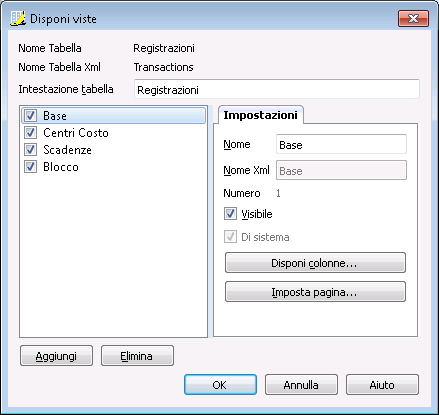This screenshot has width=439, height=415.
Task: Uncheck the Base view checkbox
Action: tap(30, 116)
